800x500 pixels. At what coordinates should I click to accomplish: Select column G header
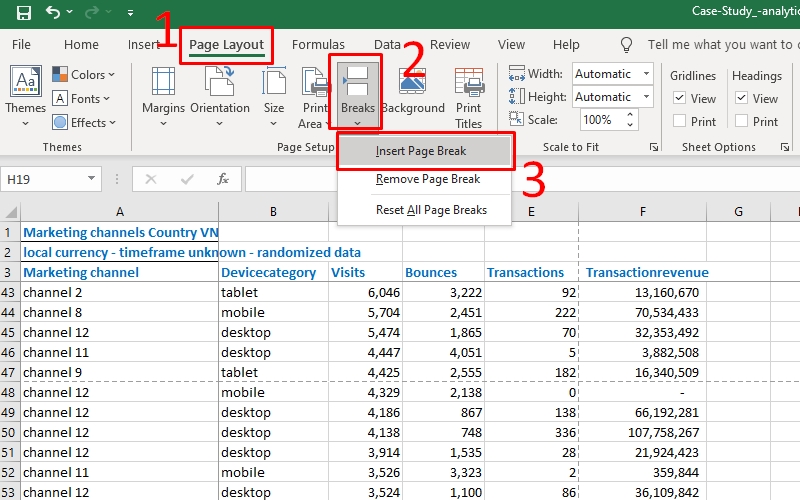coord(738,212)
